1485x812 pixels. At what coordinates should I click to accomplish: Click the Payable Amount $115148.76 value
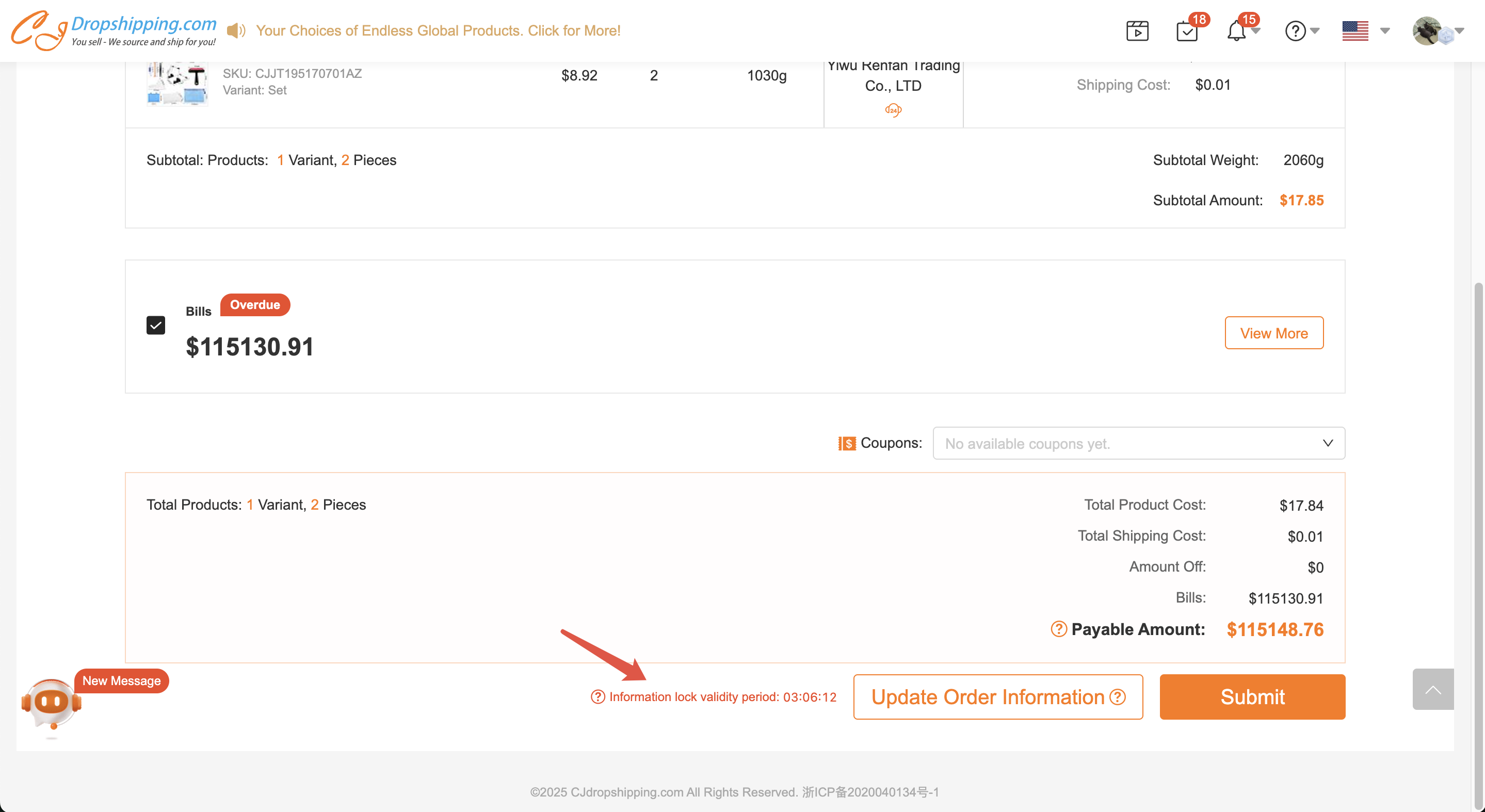coord(1274,629)
